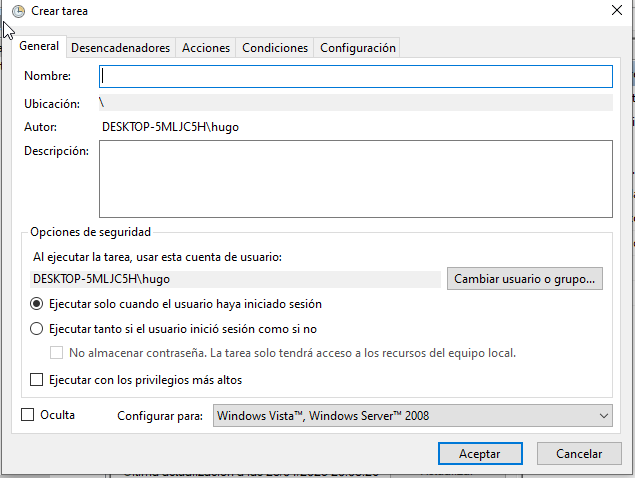Check the Oculta checkbox
635x478 pixels.
coord(28,415)
